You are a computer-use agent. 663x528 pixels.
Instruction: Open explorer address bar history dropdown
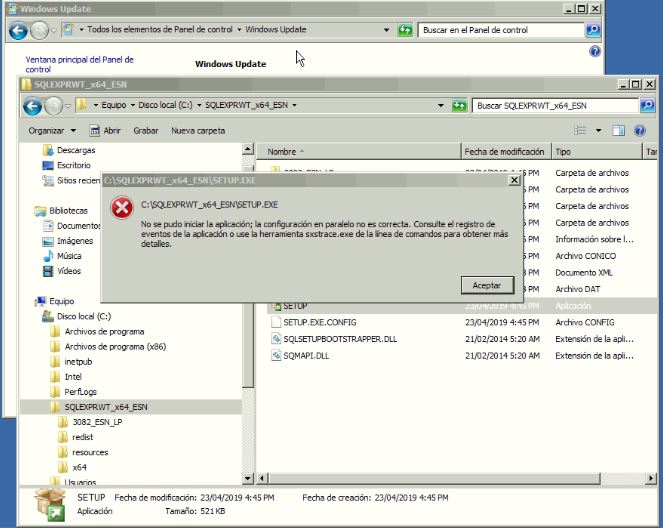pos(441,105)
